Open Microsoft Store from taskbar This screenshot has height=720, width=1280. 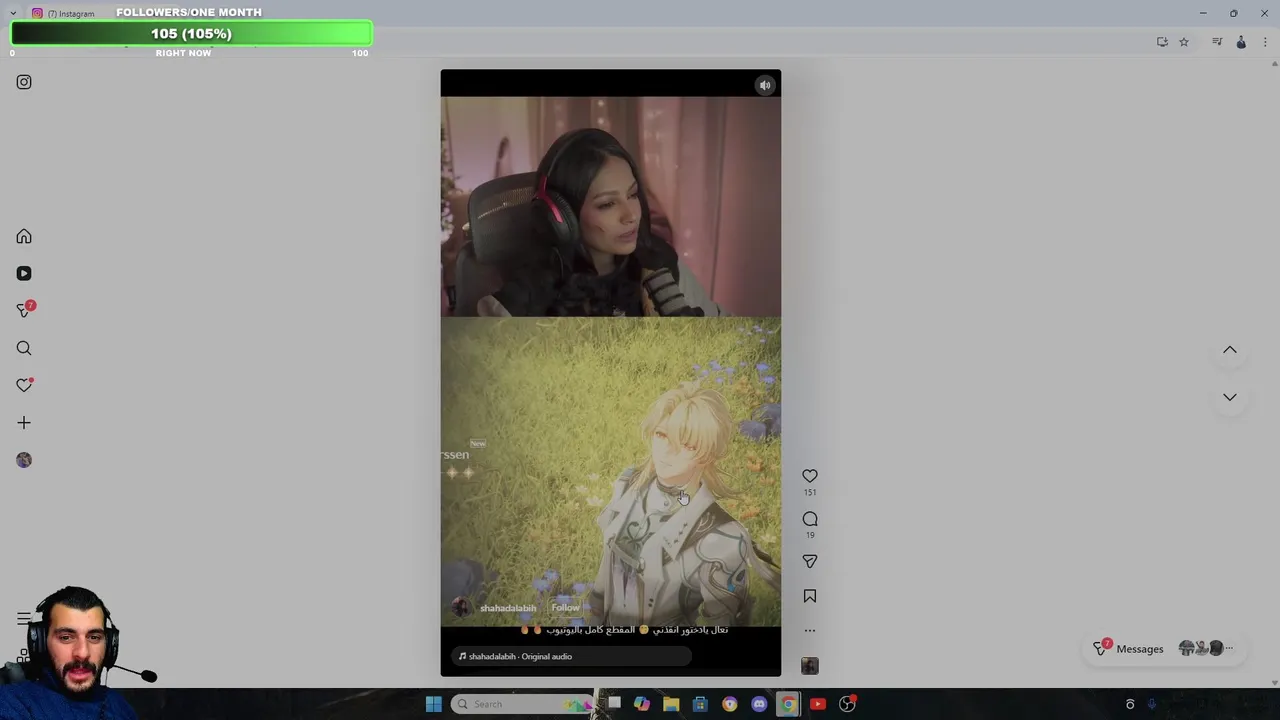(700, 704)
